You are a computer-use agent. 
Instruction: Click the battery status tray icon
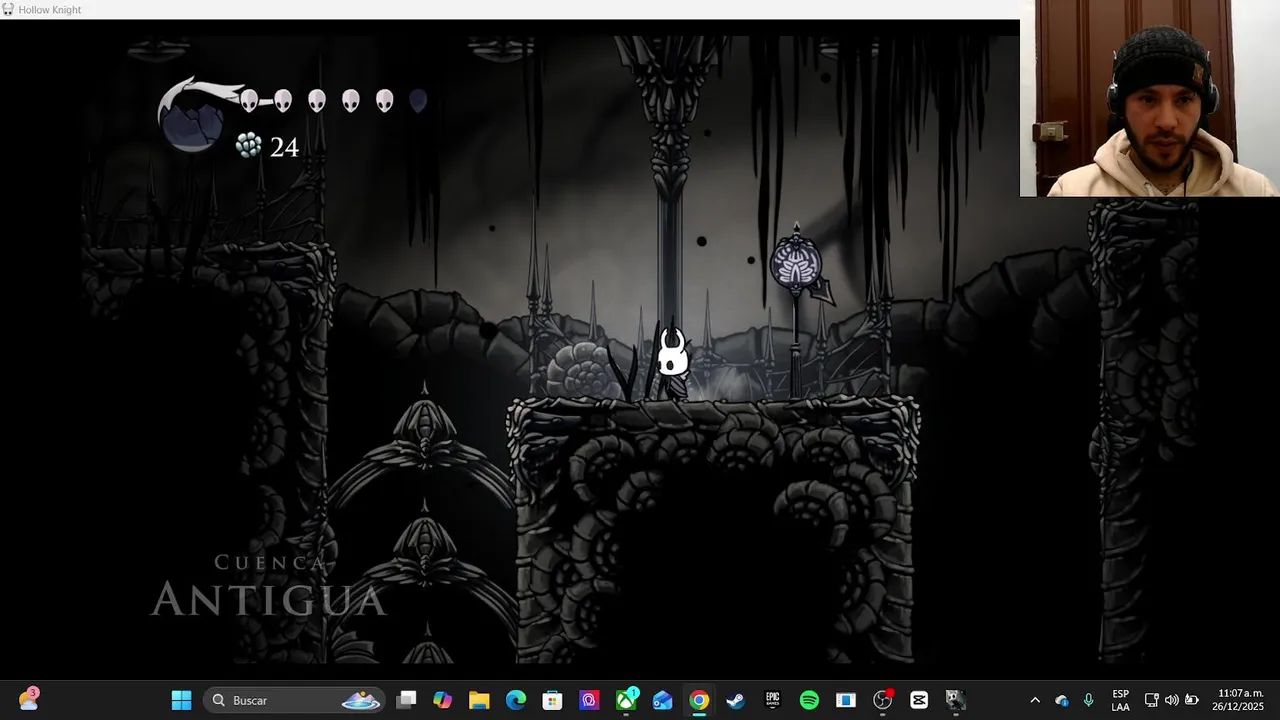[x=1192, y=700]
